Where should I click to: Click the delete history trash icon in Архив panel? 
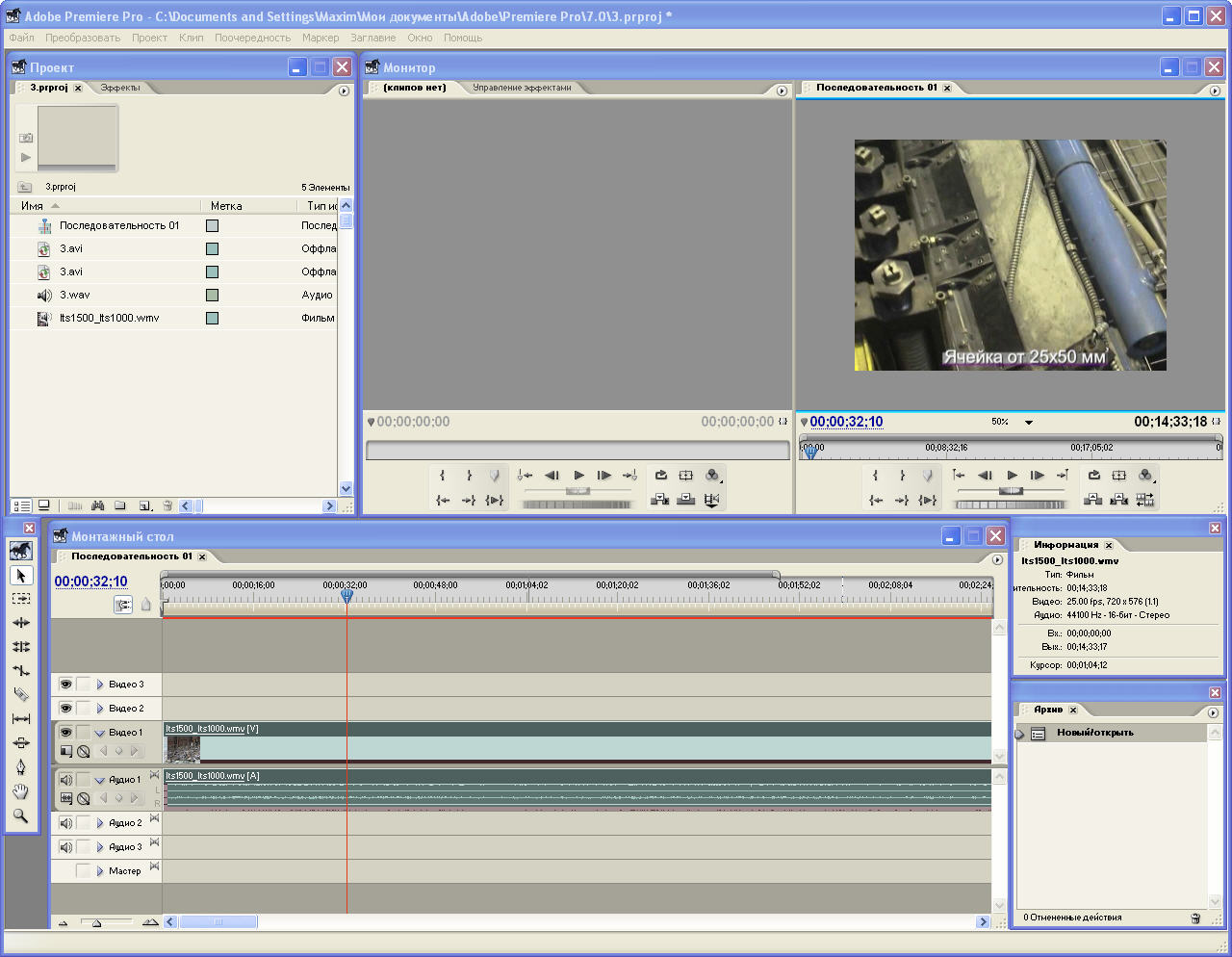click(x=1195, y=918)
